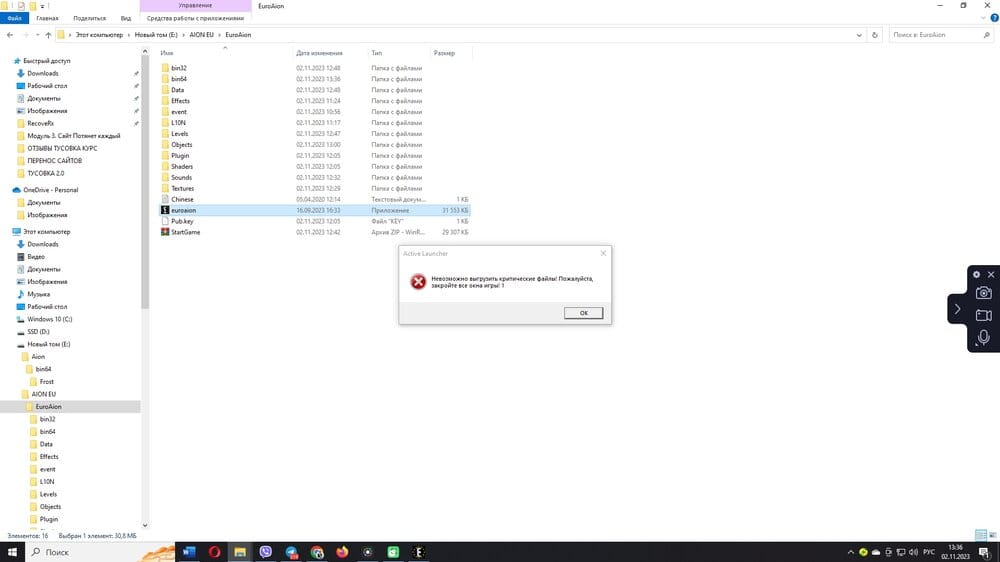Click the search field Поиск в: EuroAion

point(935,35)
